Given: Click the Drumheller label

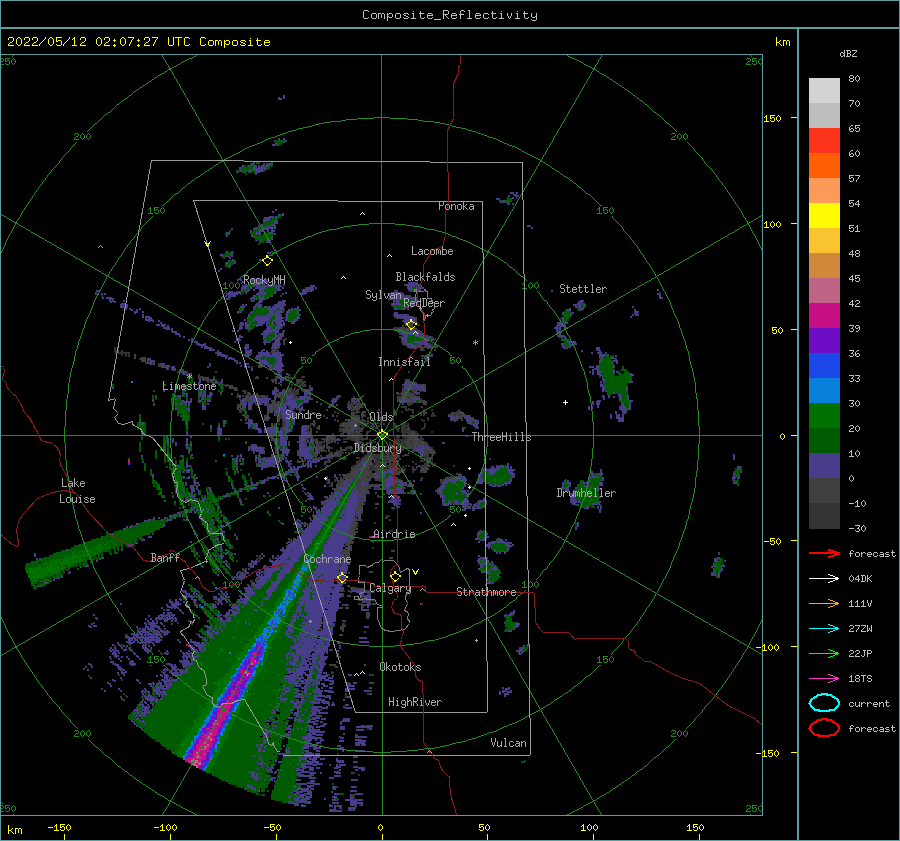Looking at the screenshot, I should click(x=586, y=493).
